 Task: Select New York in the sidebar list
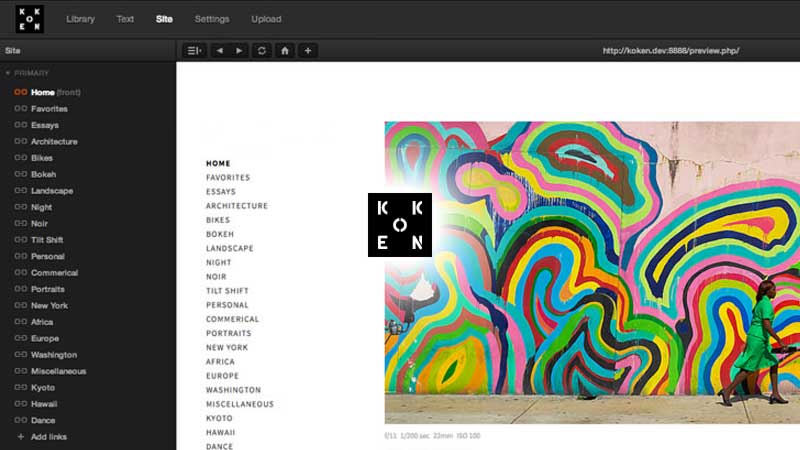(x=49, y=305)
